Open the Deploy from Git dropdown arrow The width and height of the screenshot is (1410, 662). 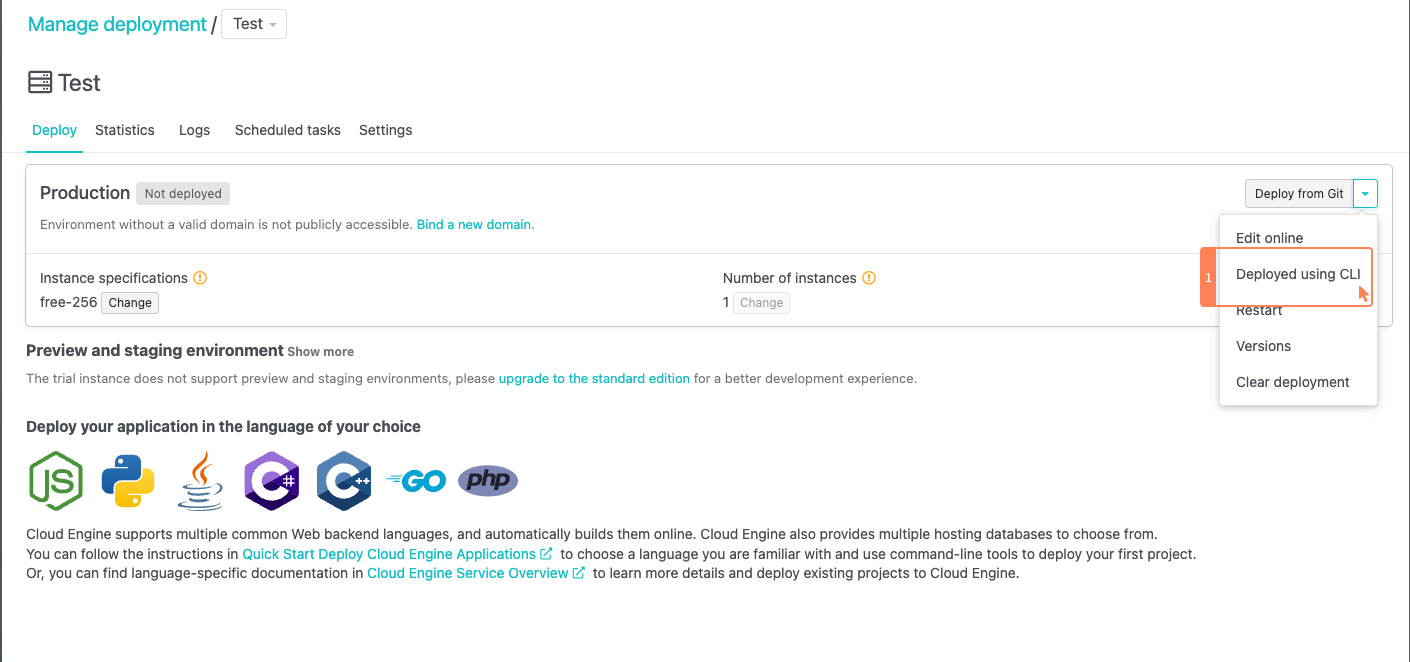pos(1365,193)
